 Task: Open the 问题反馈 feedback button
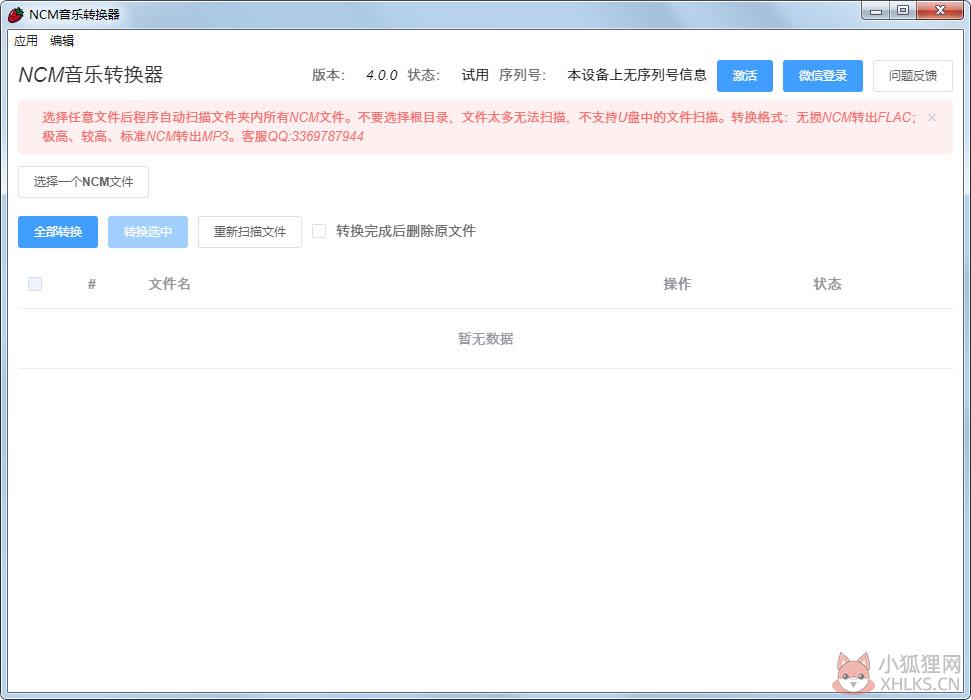pyautogui.click(x=912, y=76)
